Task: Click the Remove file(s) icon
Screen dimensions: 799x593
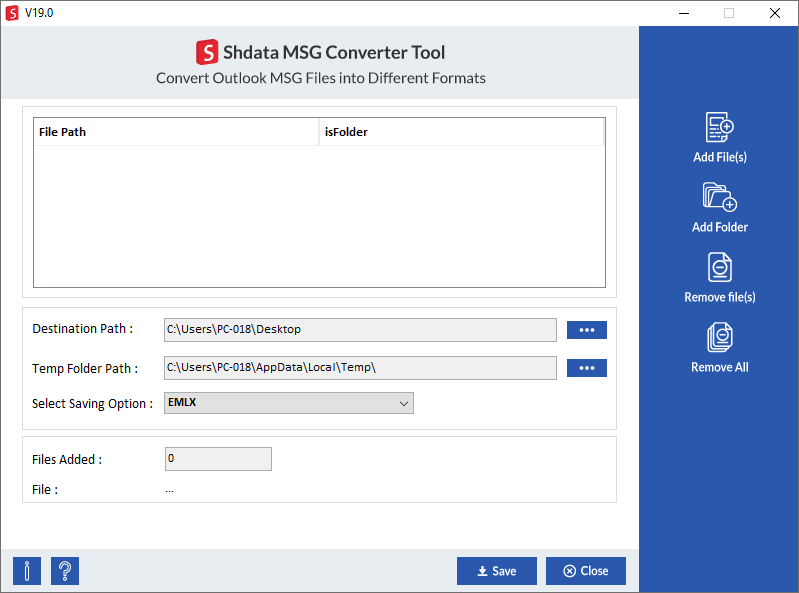Action: pos(720,267)
